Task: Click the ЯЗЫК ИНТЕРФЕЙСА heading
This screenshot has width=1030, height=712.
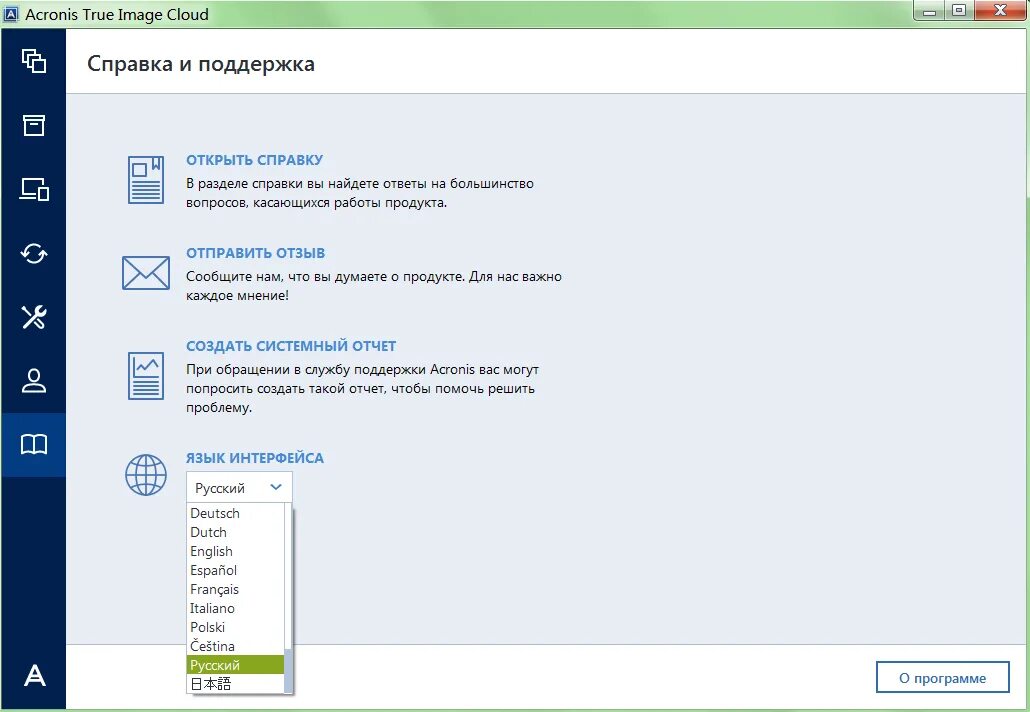Action: coord(255,458)
